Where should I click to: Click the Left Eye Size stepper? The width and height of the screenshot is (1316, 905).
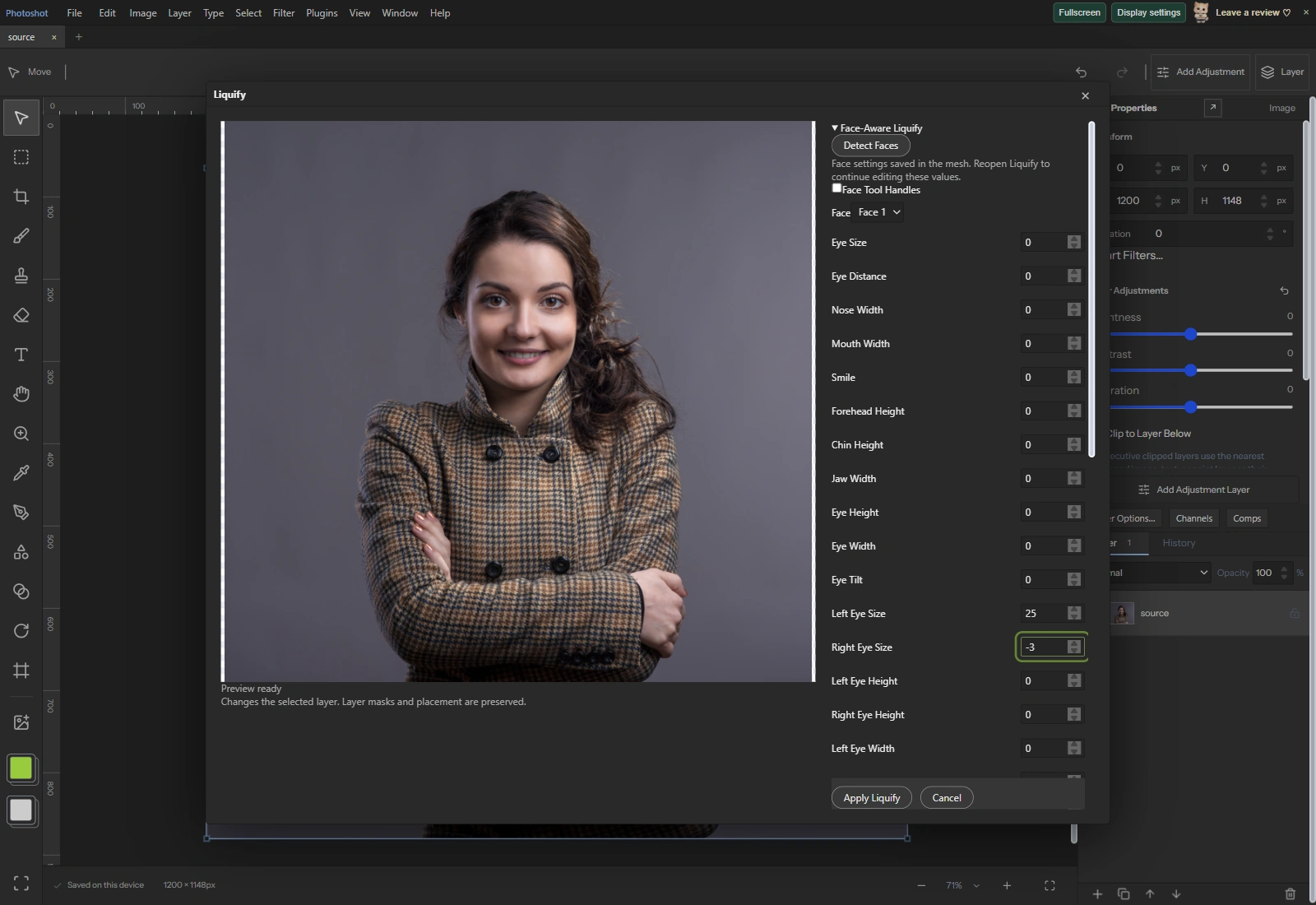tap(1074, 614)
